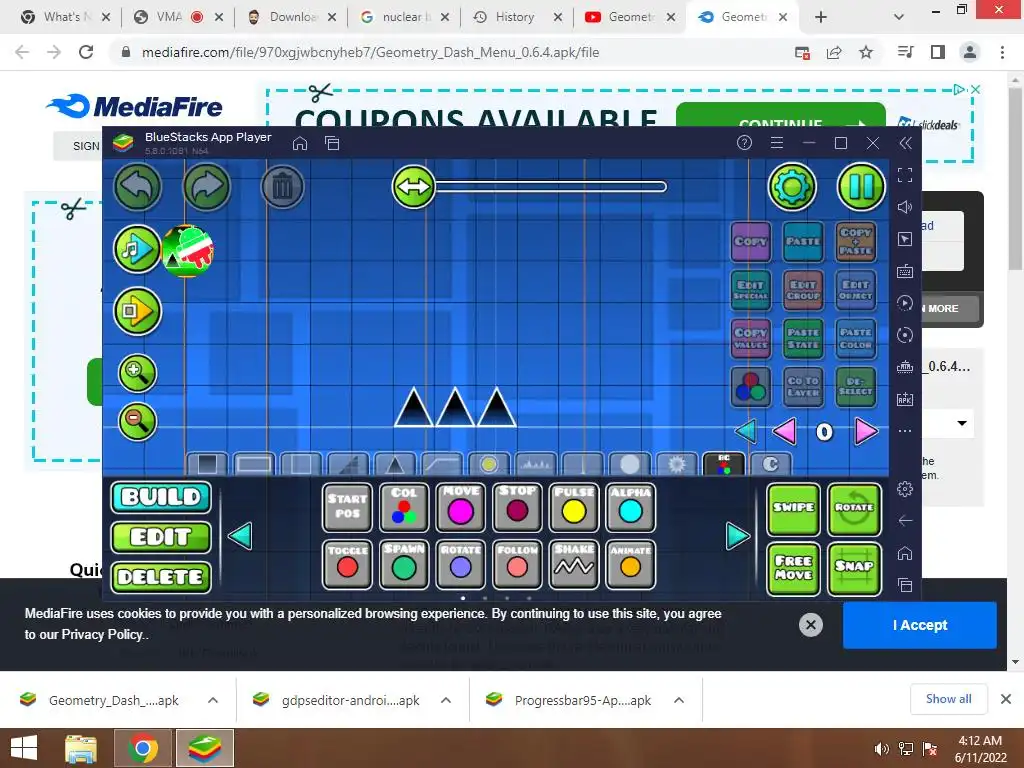The image size is (1024, 768).
Task: Click the editor redo arrow button
Action: (207, 187)
